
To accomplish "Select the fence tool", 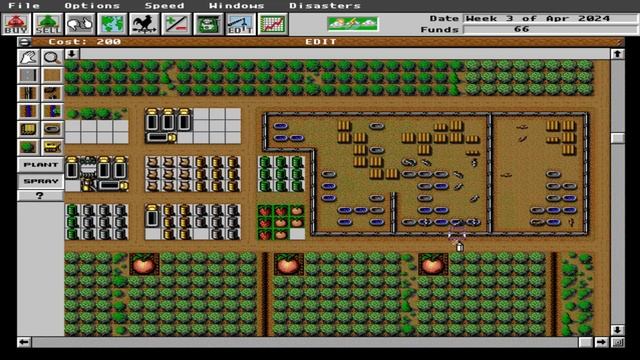I will pyautogui.click(x=29, y=93).
